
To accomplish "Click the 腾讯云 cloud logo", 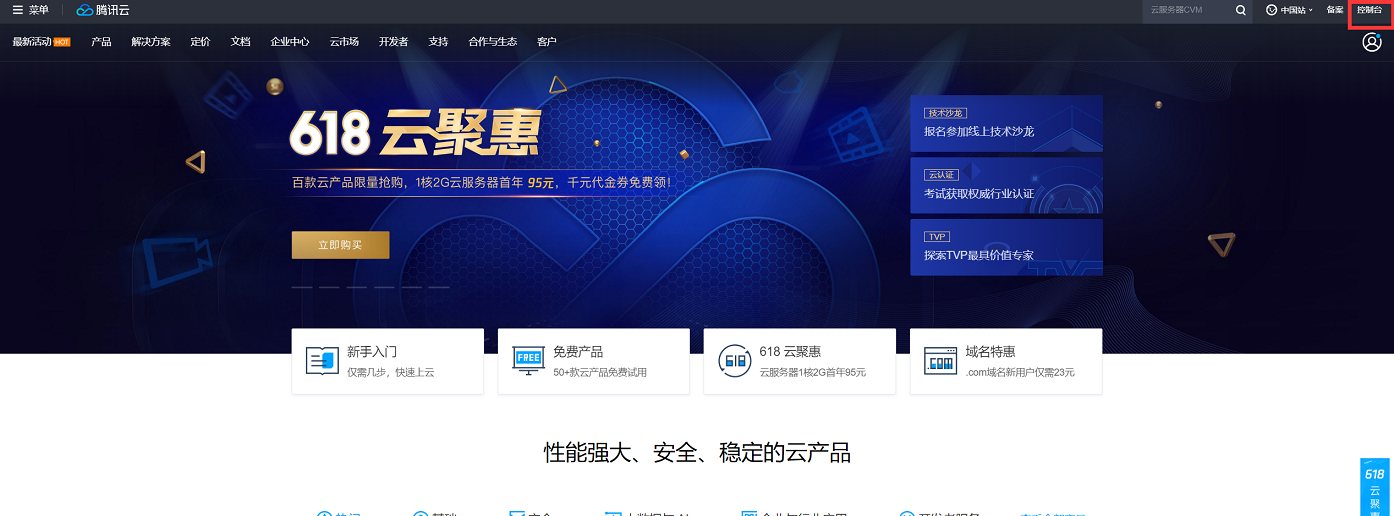I will coord(103,10).
